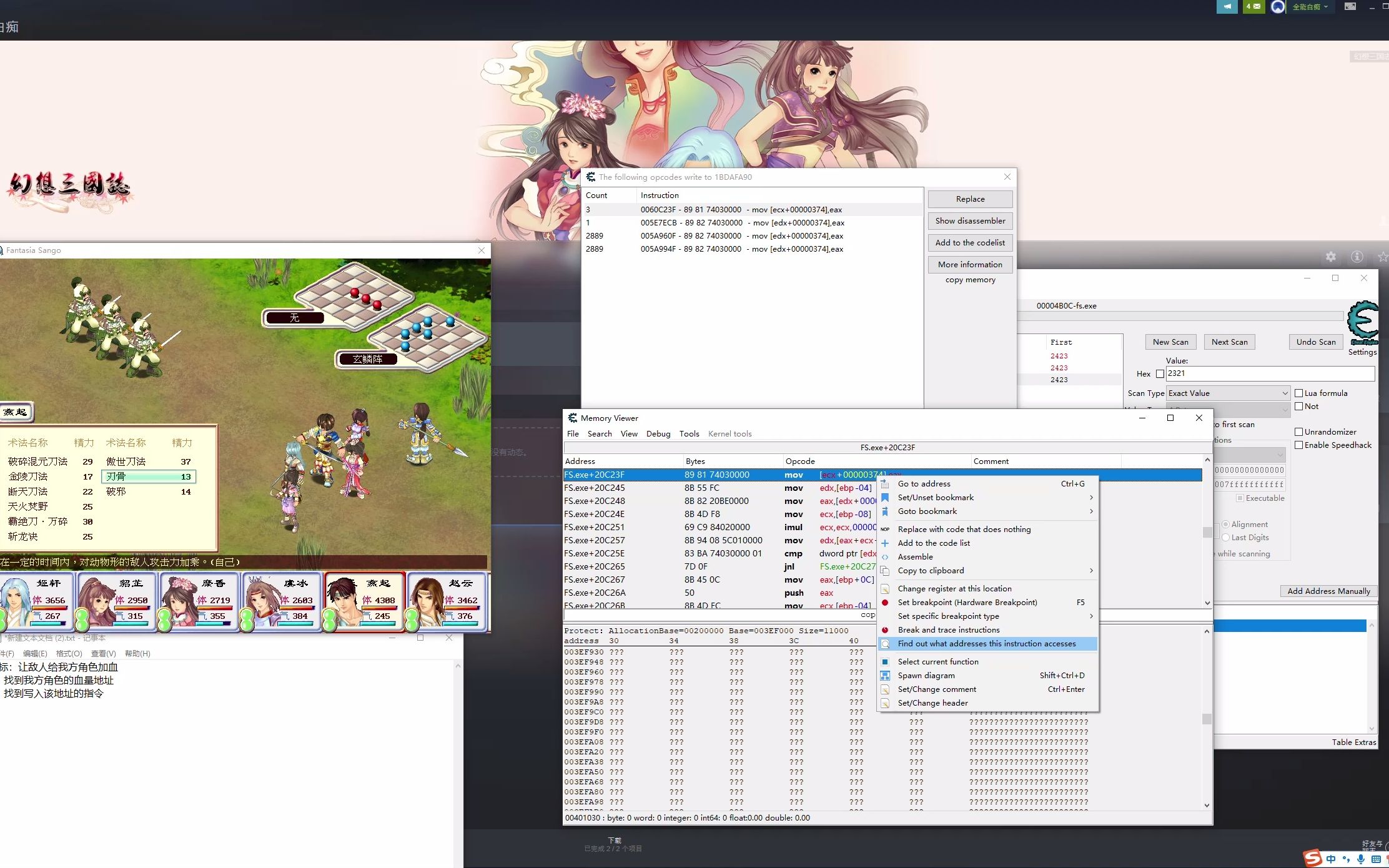Toggle Enable Speedhack checkbox
Image resolution: width=1389 pixels, height=868 pixels.
[1299, 445]
